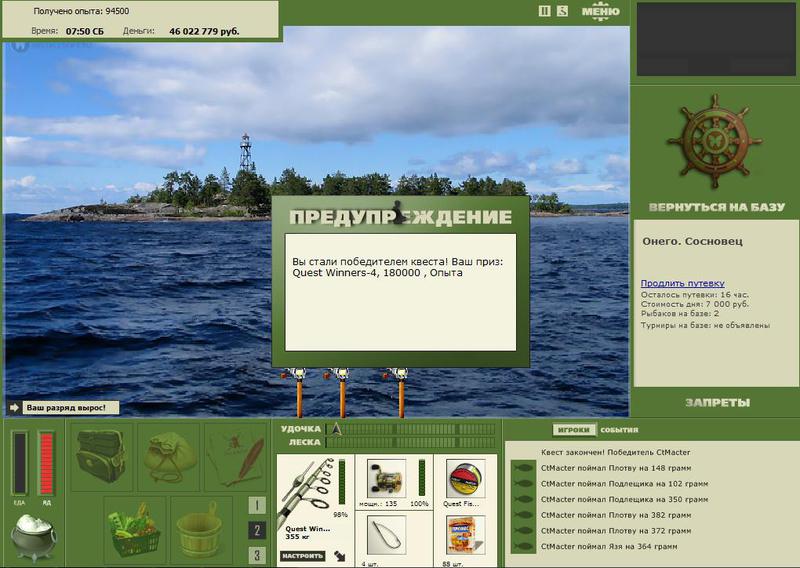Click 'CtMacter поймал Плотву на 148 грамм'
The image size is (800, 568).
pyautogui.click(x=616, y=468)
